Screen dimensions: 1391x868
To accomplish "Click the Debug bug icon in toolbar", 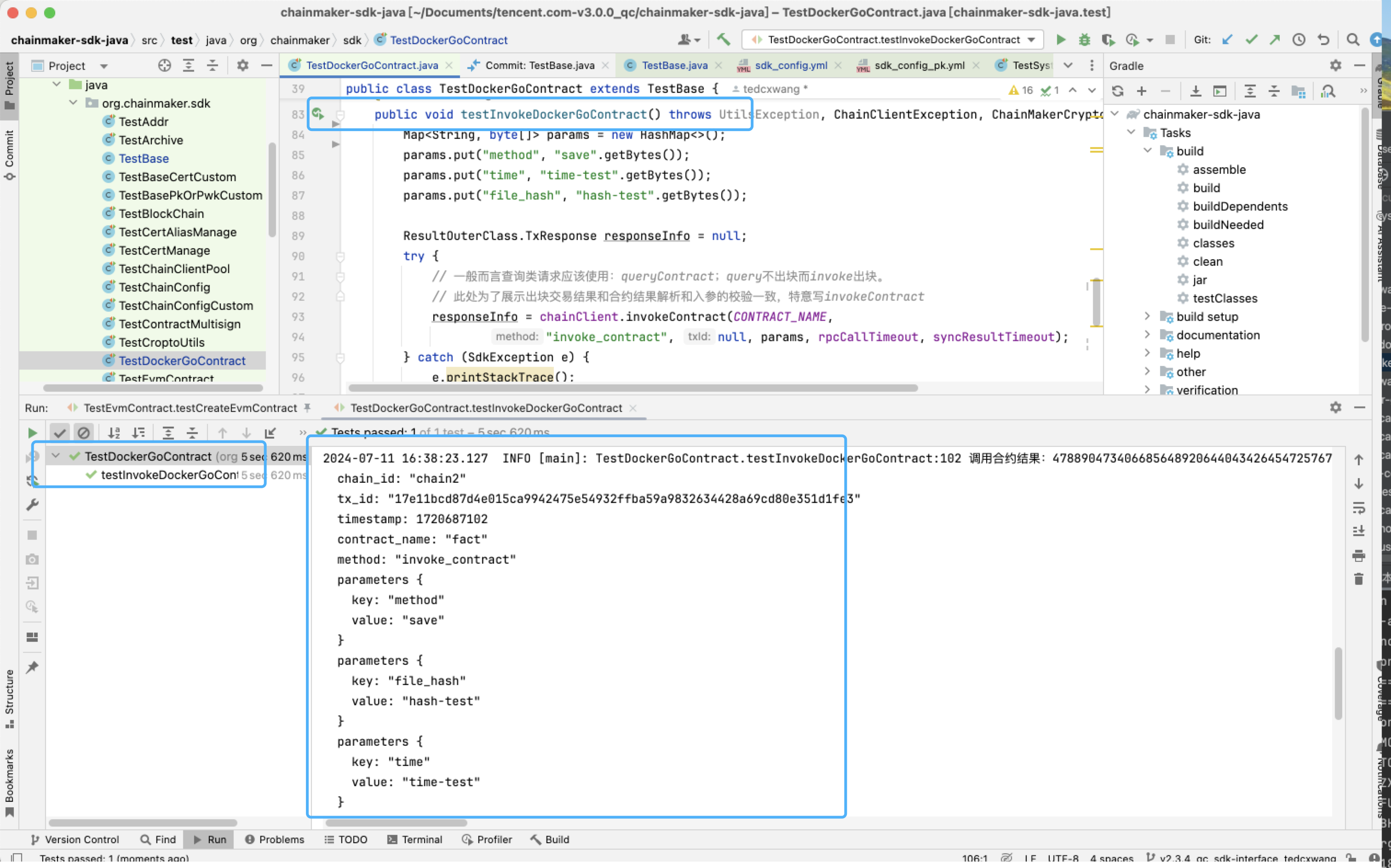I will pos(1084,40).
